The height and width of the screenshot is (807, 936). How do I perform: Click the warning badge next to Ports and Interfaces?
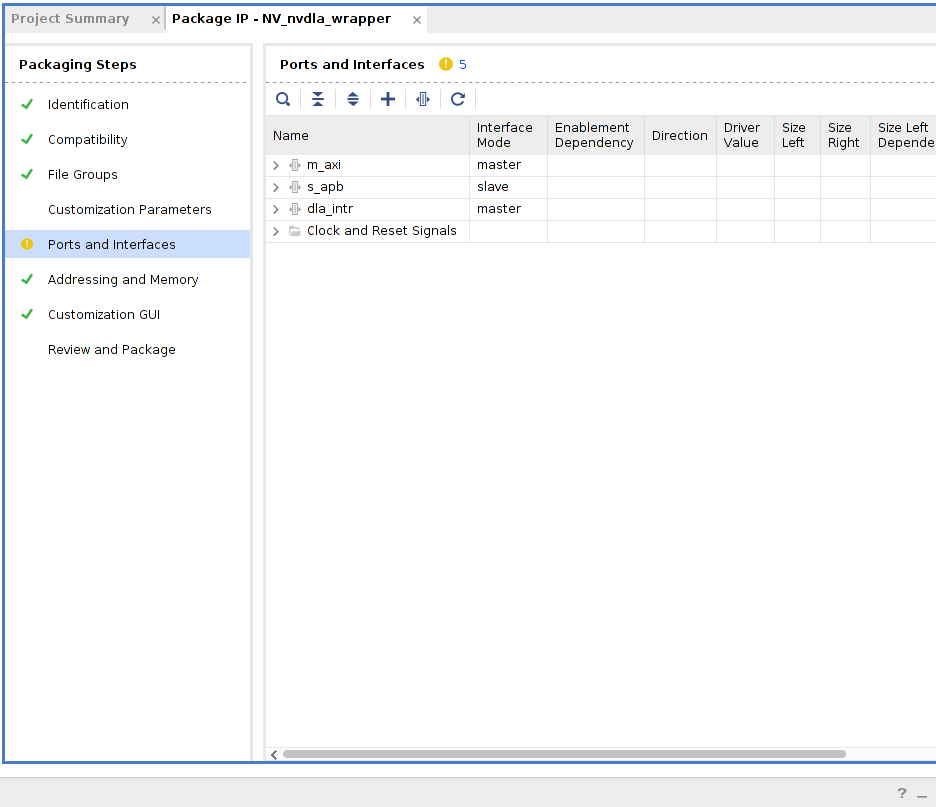pyautogui.click(x=445, y=64)
